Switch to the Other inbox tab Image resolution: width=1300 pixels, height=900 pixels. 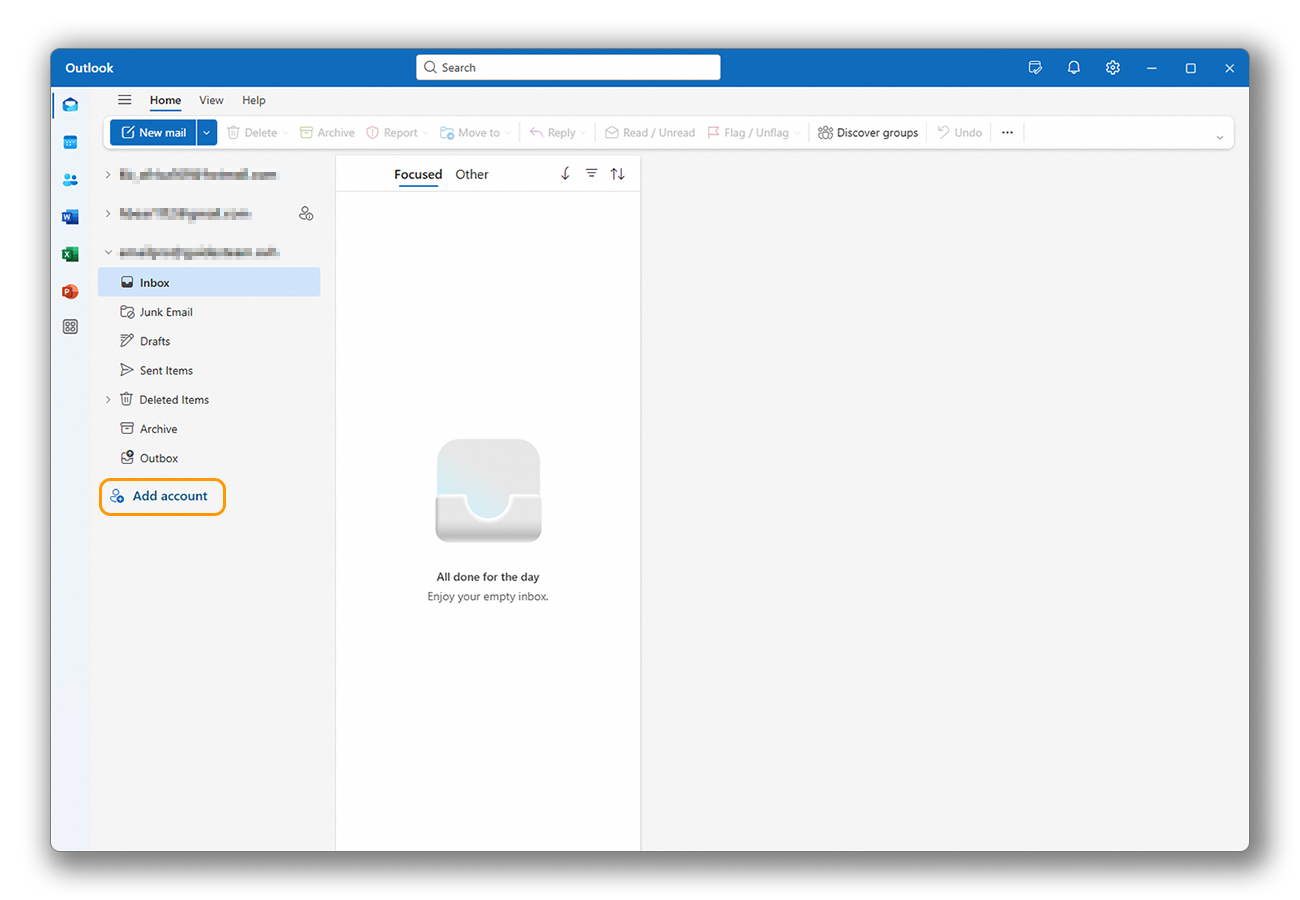coord(472,174)
